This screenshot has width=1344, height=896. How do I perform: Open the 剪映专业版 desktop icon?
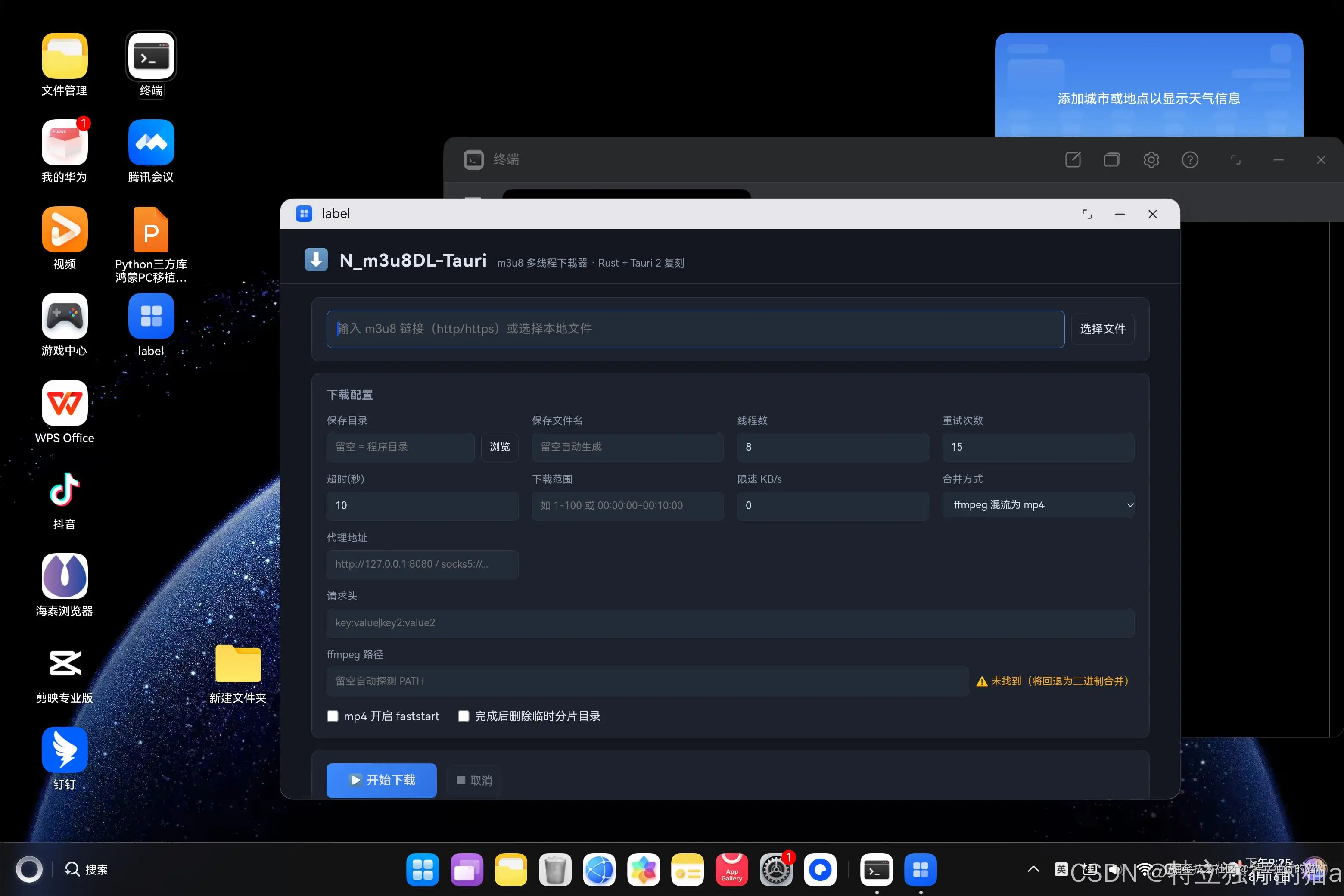(64, 663)
